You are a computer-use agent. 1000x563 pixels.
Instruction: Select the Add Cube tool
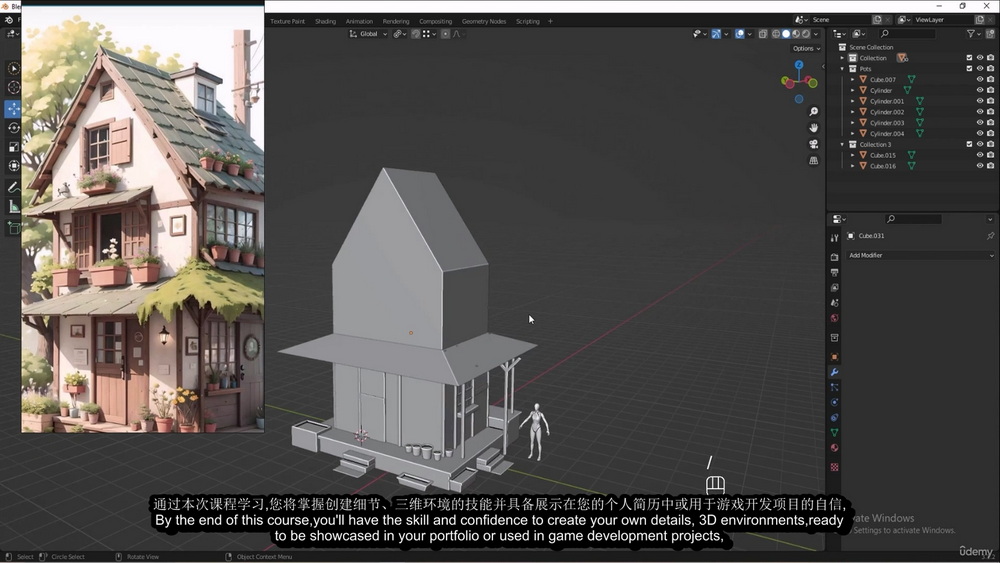click(x=13, y=228)
